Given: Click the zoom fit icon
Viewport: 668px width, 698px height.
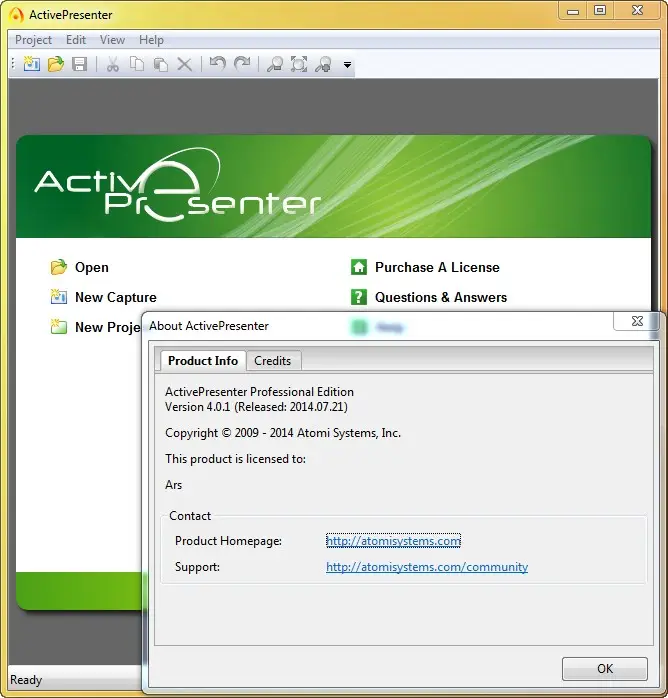Looking at the screenshot, I should point(299,65).
